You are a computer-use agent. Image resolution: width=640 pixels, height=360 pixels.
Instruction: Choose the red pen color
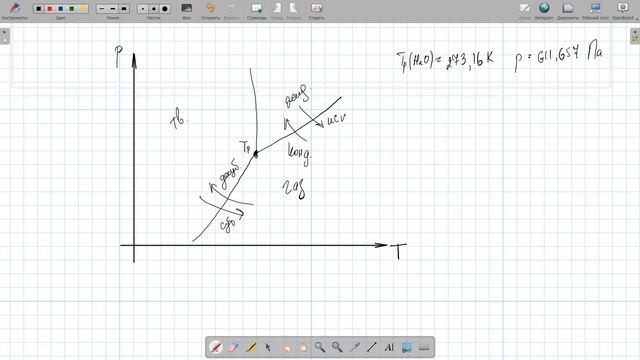tap(50, 9)
